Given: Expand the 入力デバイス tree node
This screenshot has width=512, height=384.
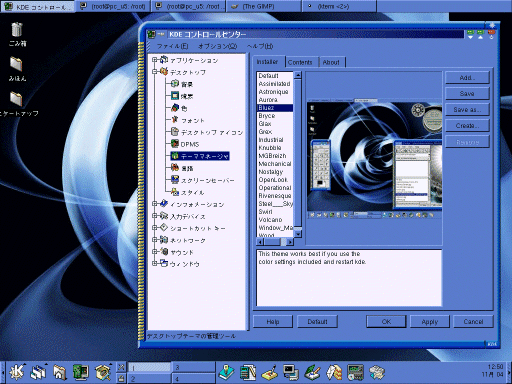Looking at the screenshot, I should [x=155, y=216].
